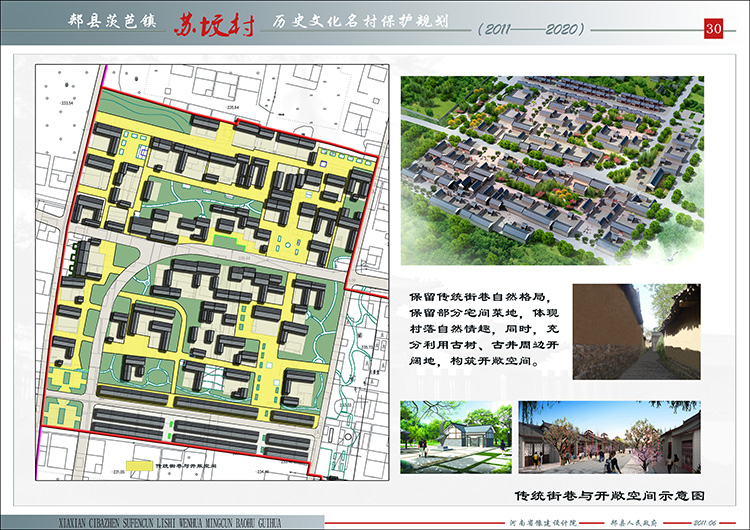The height and width of the screenshot is (530, 750).
Task: Open the courtyard gate rendering thumbnail
Action: tap(454, 438)
